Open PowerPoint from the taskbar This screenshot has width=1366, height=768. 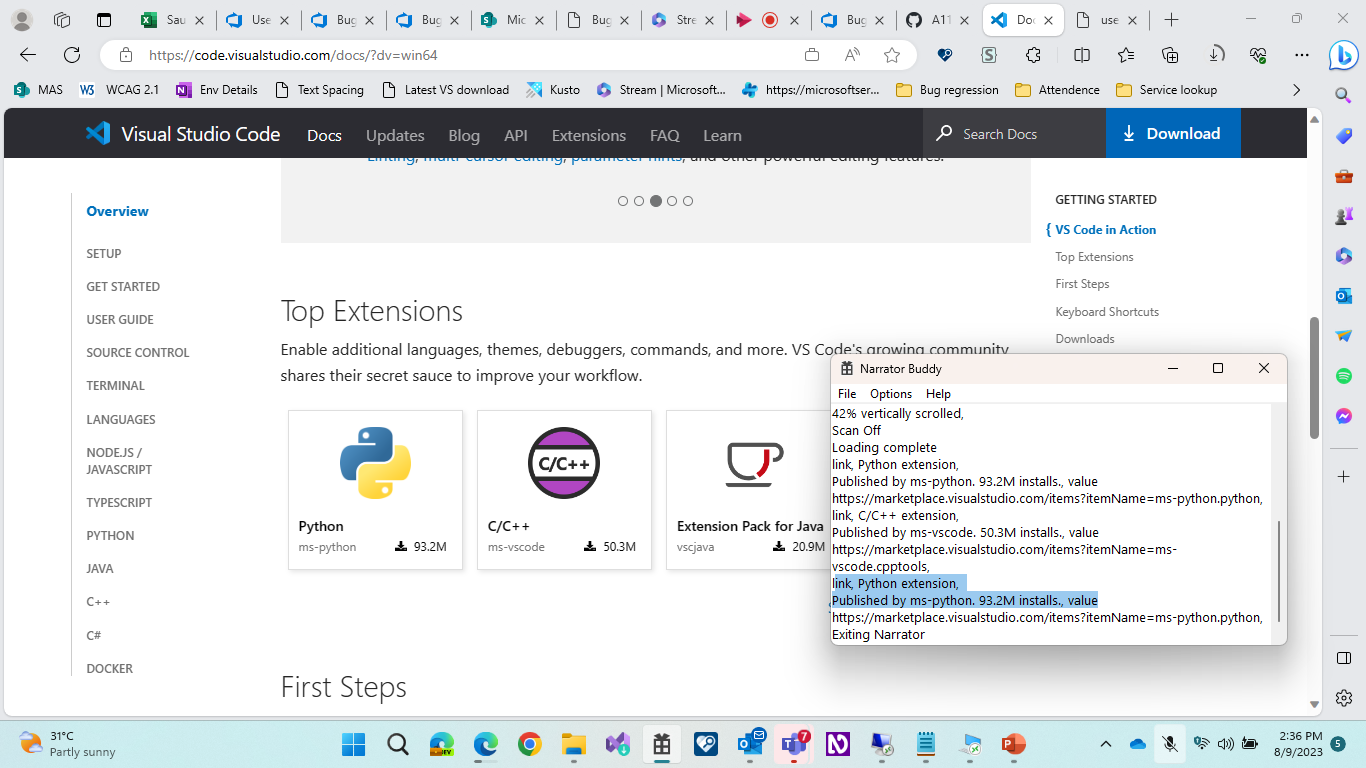pos(1013,744)
